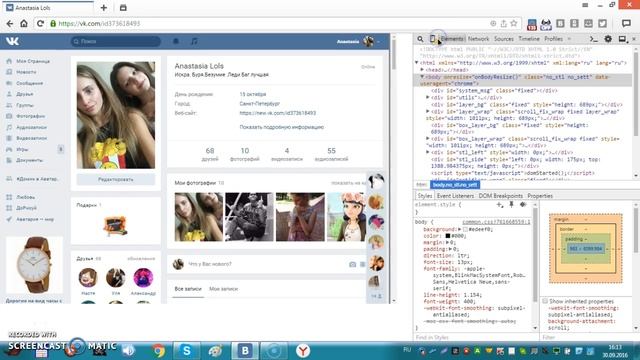This screenshot has width=640, height=360.
Task: Open DevTools settings gear icon
Action: 608,39
